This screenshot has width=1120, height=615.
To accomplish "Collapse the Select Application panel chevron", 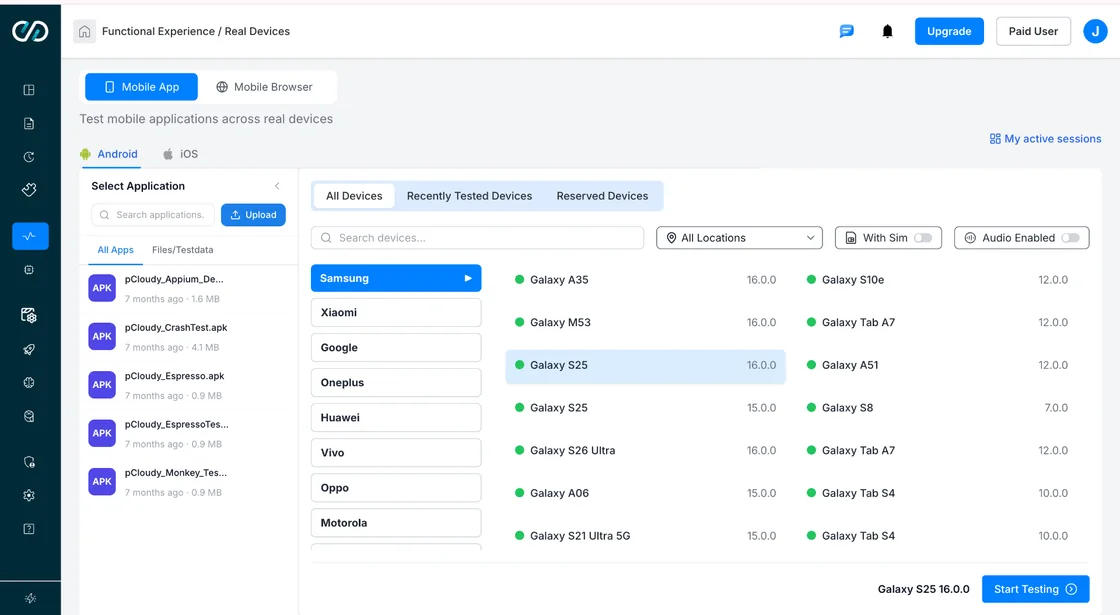I will [277, 186].
